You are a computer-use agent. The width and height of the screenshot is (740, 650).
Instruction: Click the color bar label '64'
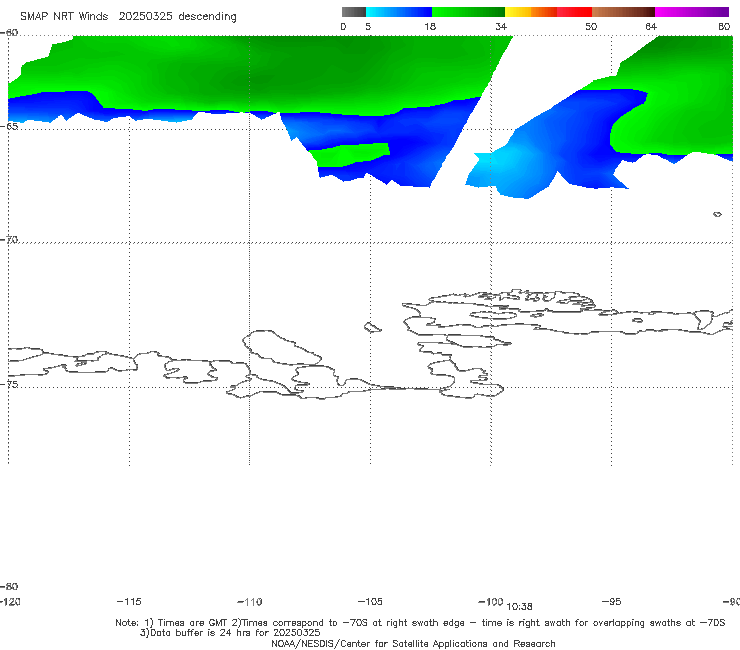(651, 27)
